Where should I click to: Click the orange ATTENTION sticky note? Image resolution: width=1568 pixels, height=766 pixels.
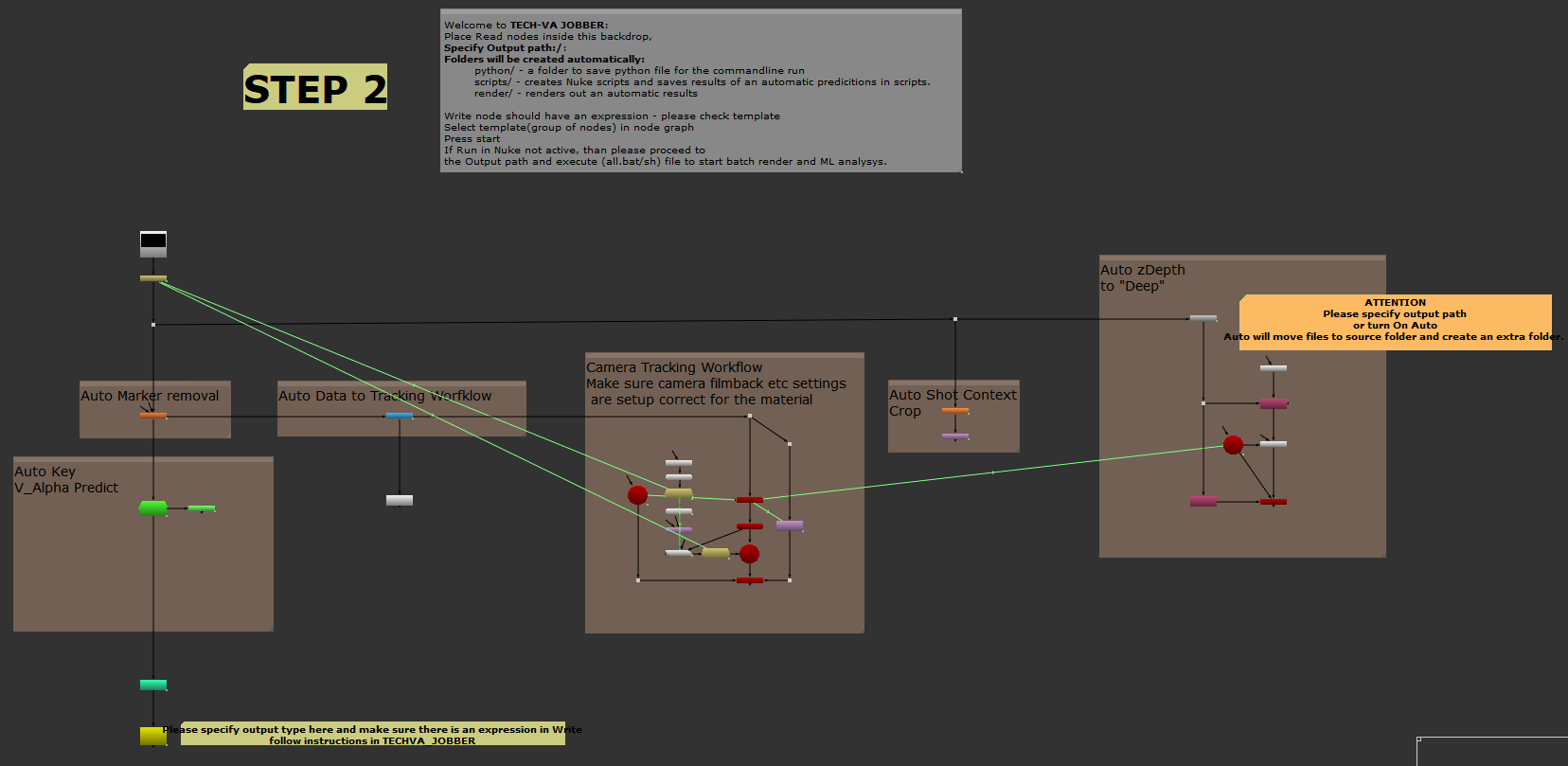point(1395,322)
